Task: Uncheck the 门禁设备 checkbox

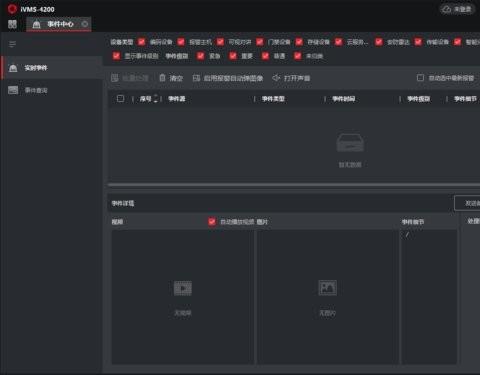Action: tap(260, 42)
